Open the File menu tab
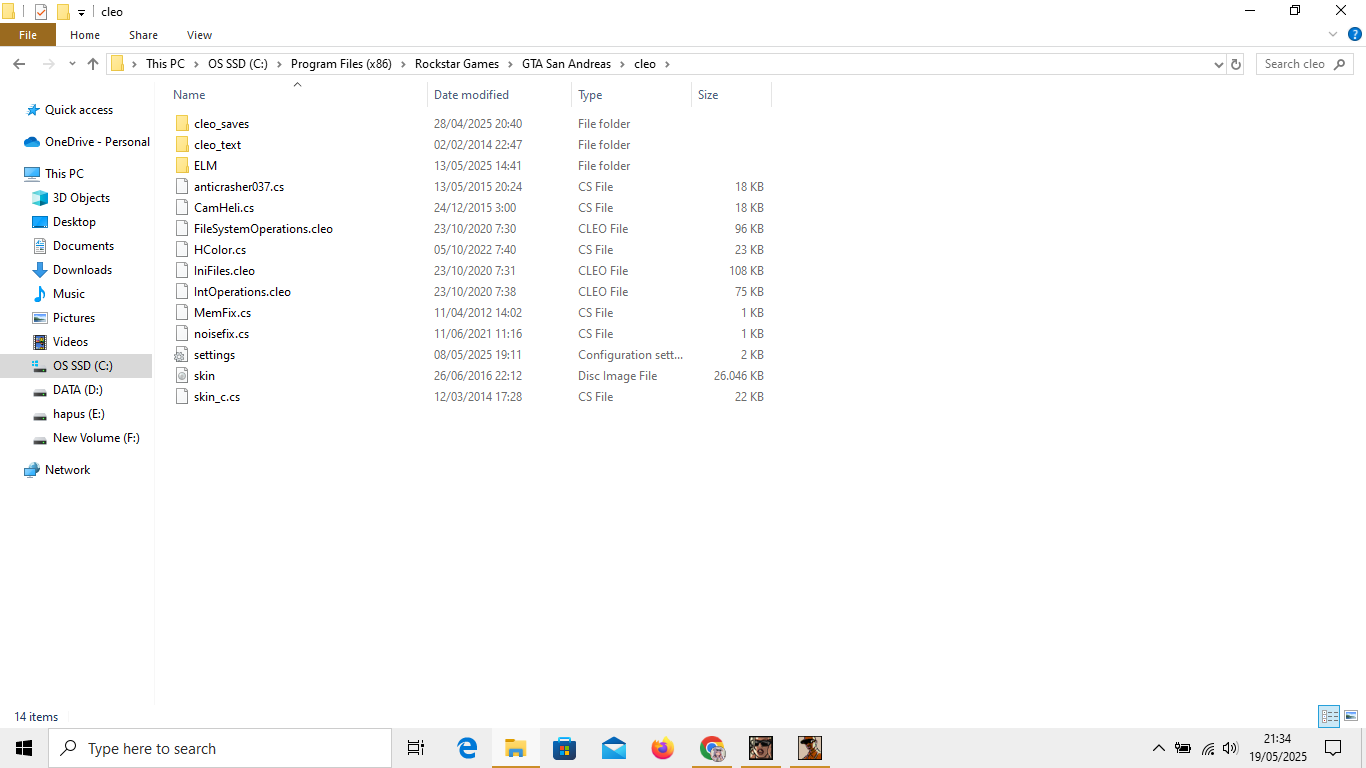The image size is (1366, 768). point(28,35)
